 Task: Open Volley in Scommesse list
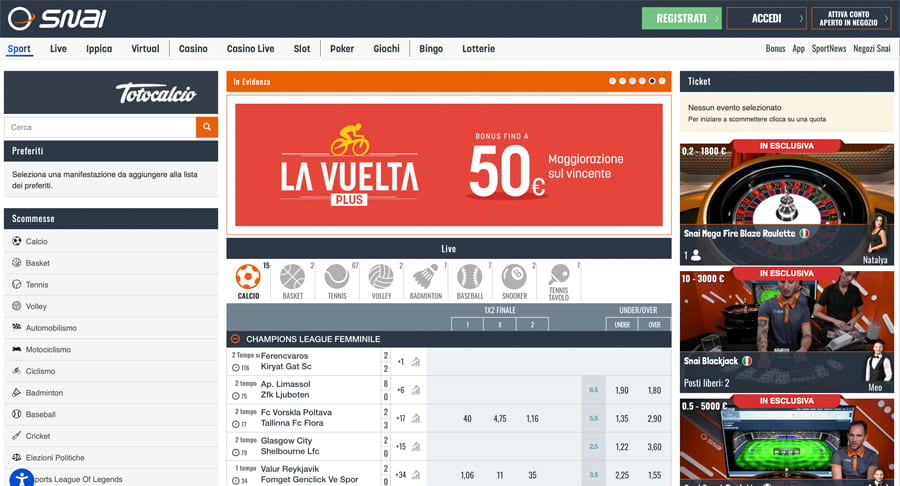(x=111, y=306)
